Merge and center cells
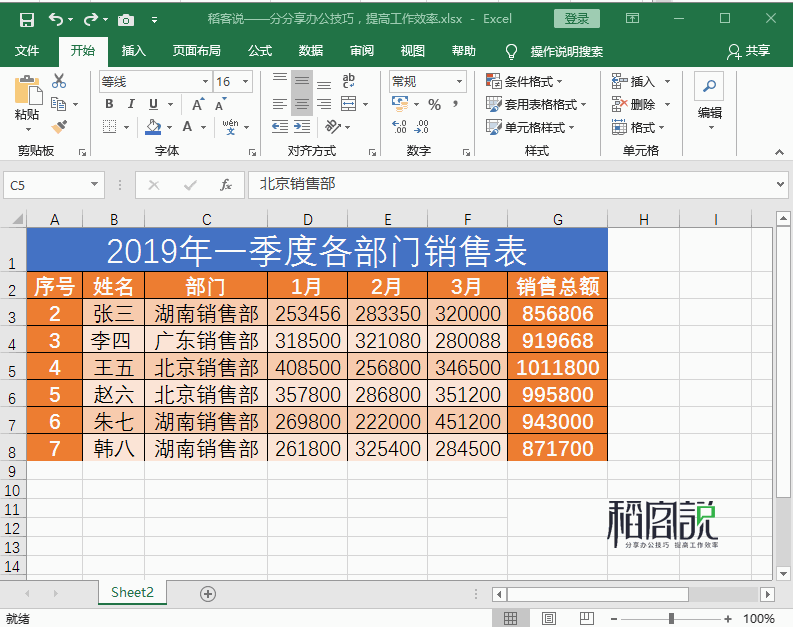The width and height of the screenshot is (793, 627). coord(348,104)
